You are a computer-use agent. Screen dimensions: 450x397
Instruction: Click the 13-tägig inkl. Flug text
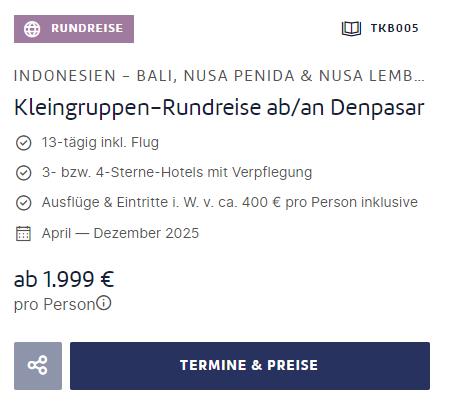pyautogui.click(x=100, y=142)
